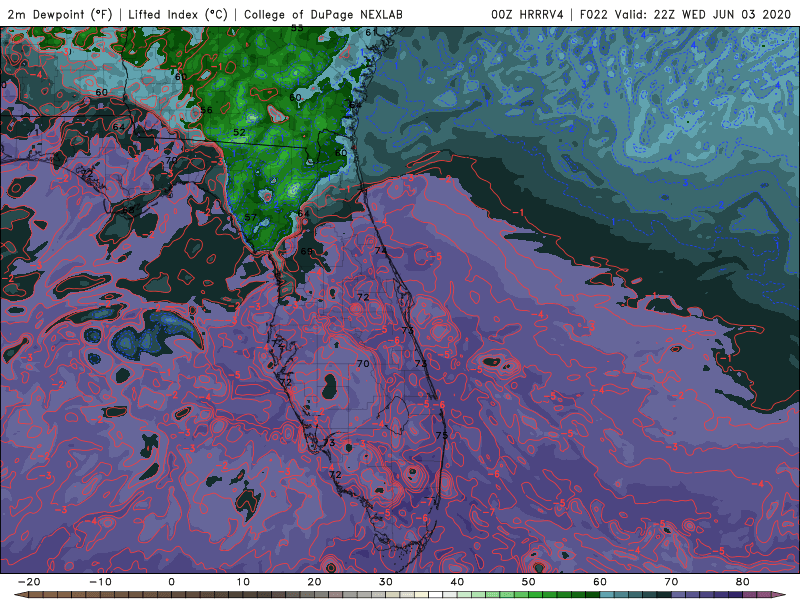Click the "10" color scale label
800x600 pixels.
click(x=243, y=582)
